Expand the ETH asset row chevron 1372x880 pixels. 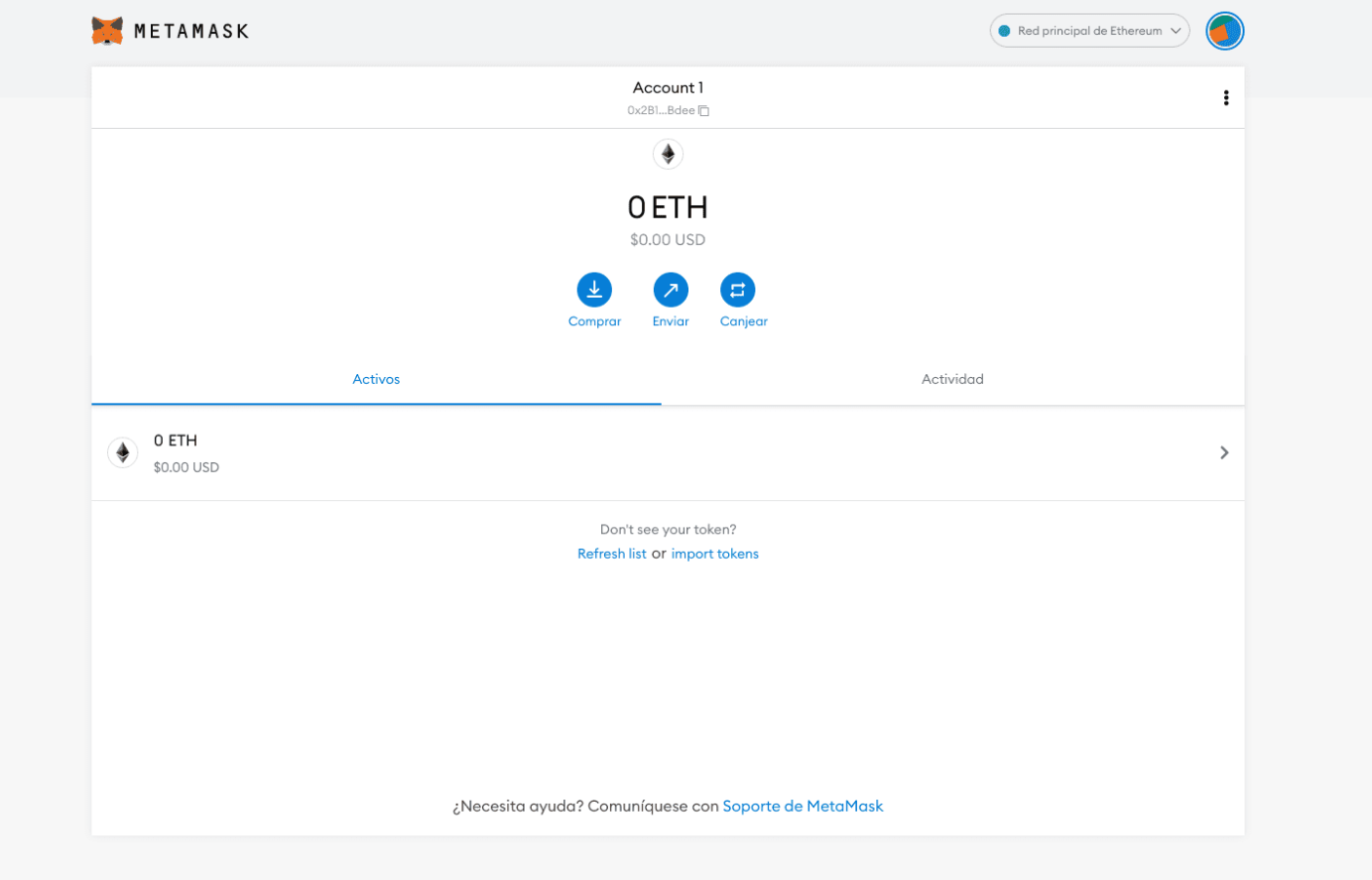click(1224, 452)
